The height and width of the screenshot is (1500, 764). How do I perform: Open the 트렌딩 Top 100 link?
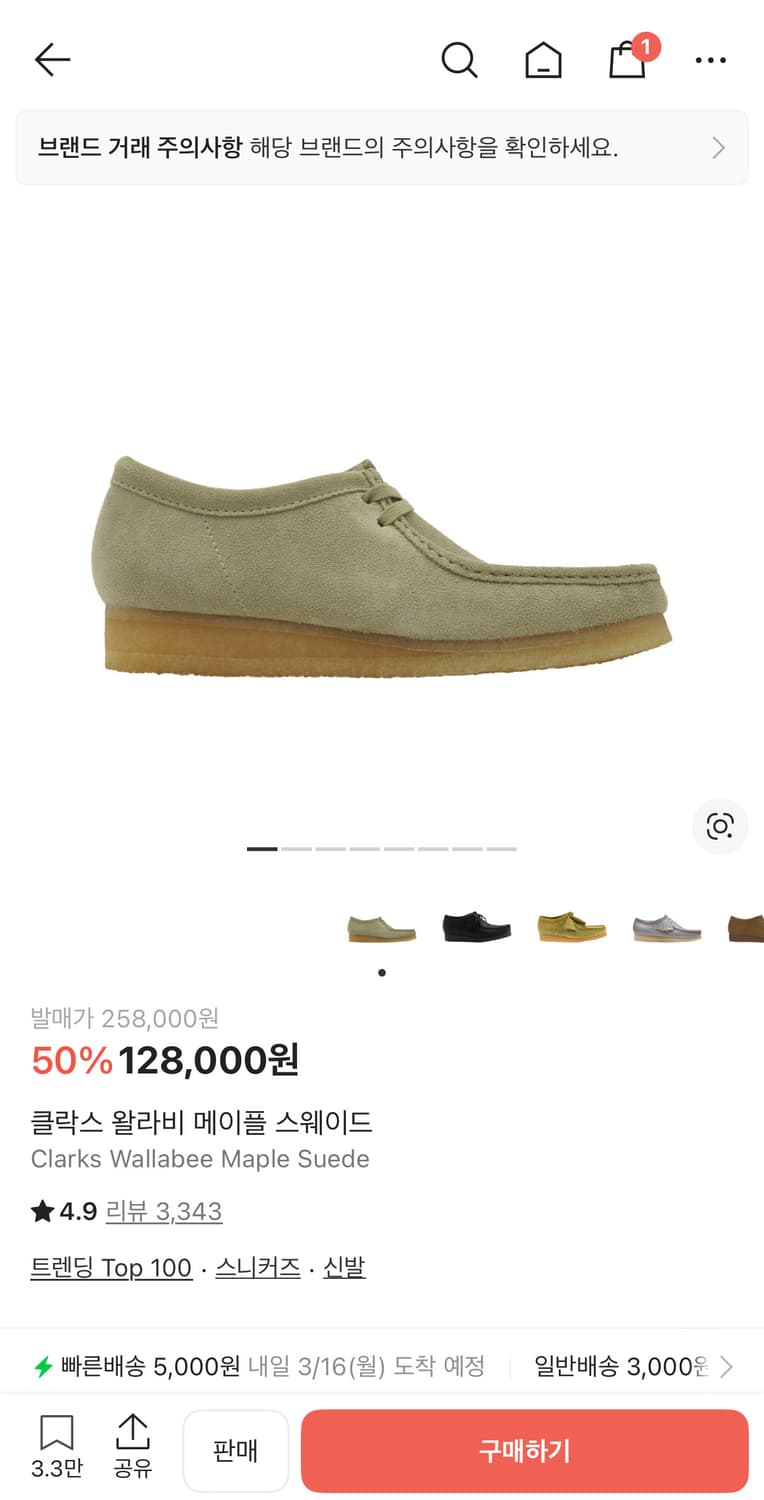click(111, 1268)
